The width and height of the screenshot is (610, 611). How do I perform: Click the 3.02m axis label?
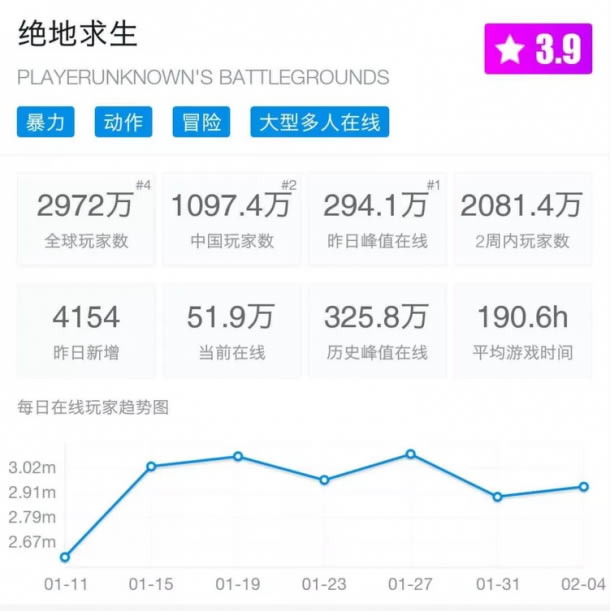tap(32, 468)
